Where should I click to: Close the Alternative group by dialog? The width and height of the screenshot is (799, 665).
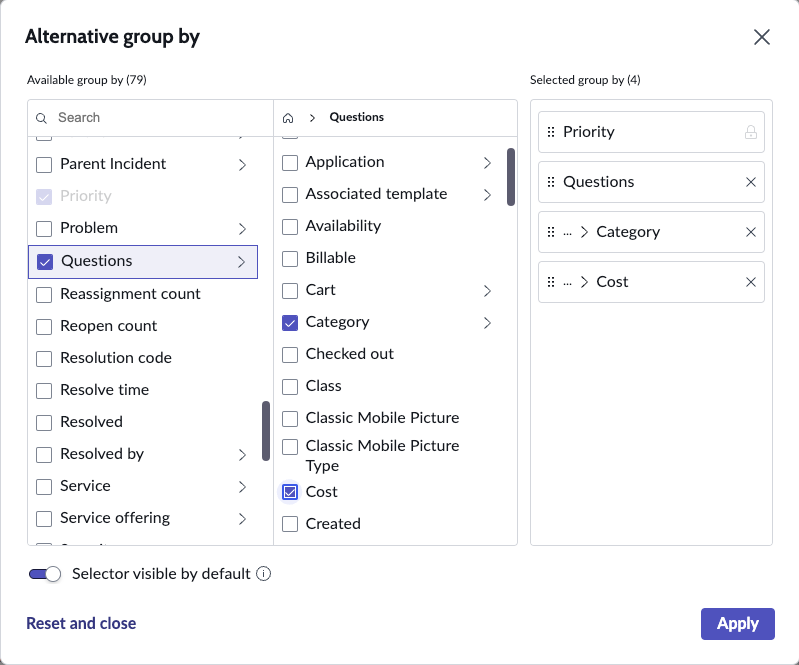click(x=761, y=37)
